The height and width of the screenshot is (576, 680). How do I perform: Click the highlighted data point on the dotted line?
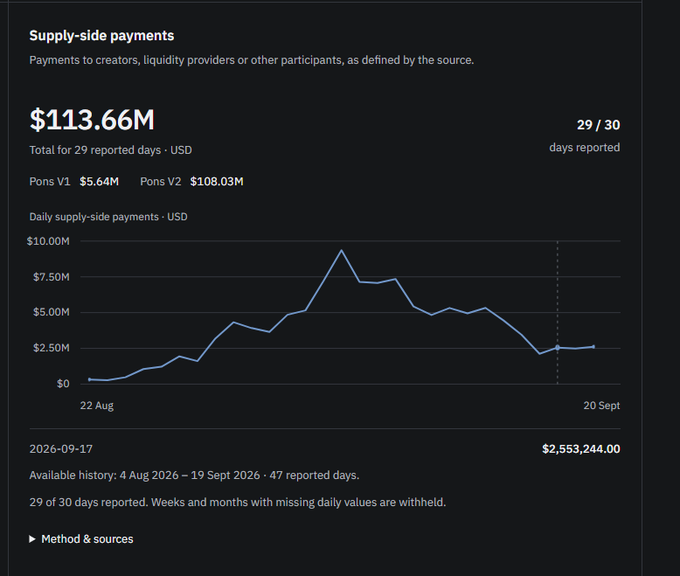point(557,347)
